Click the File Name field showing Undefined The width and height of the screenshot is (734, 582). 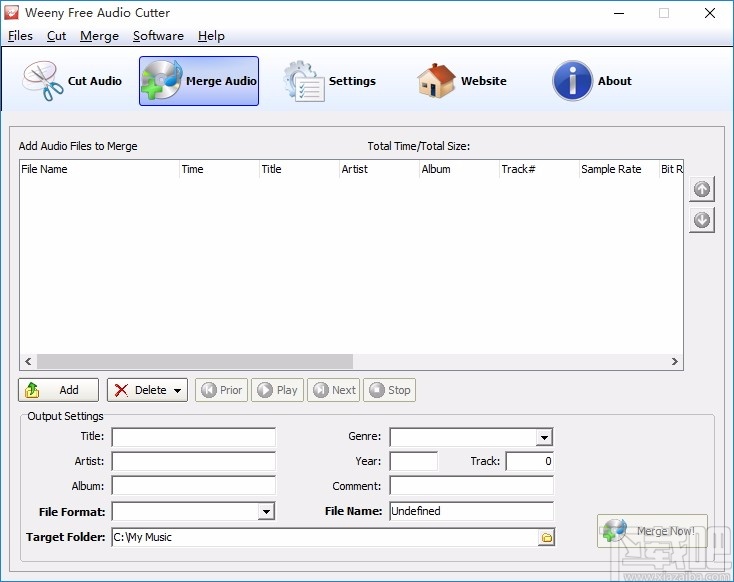(x=471, y=511)
